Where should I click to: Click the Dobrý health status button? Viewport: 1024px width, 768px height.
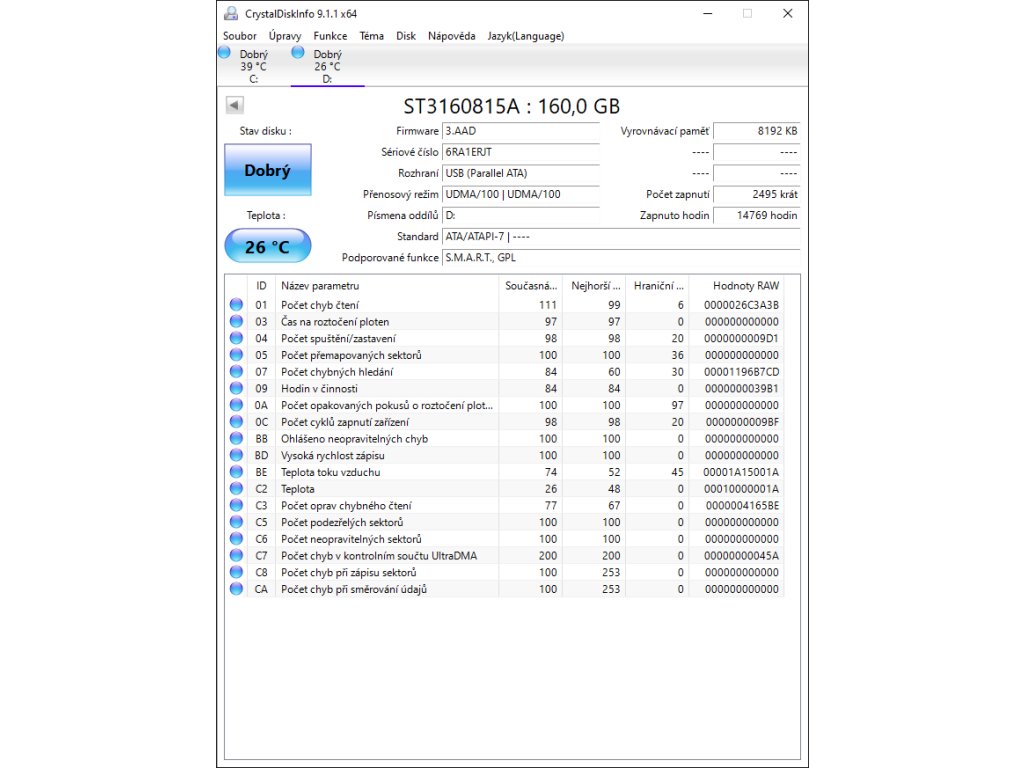point(267,171)
